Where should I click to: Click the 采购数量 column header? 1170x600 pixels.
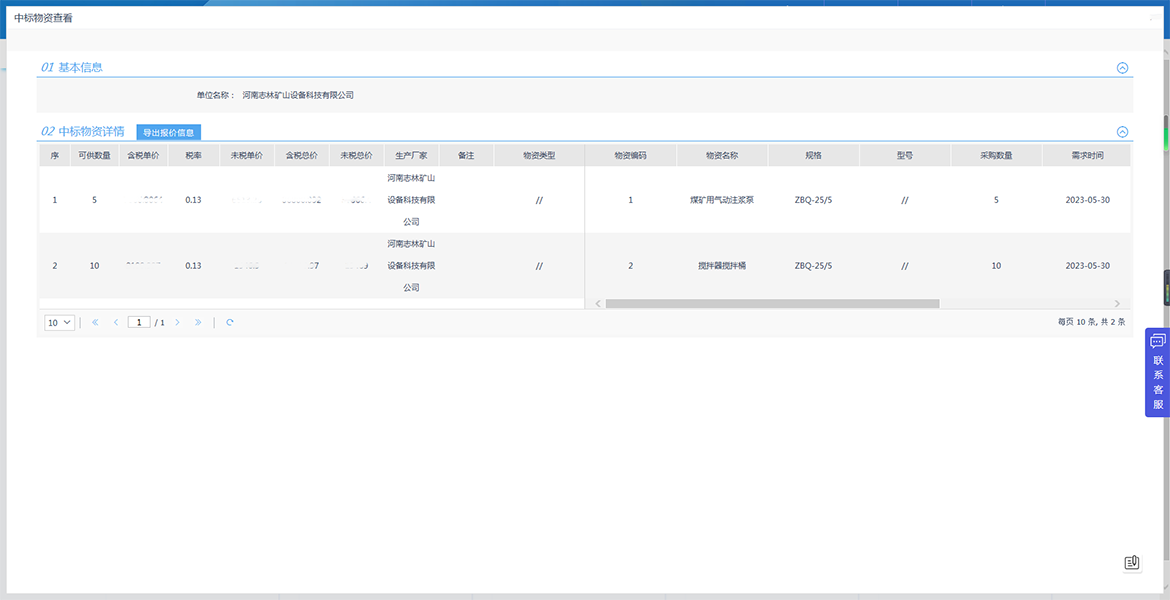click(x=996, y=156)
